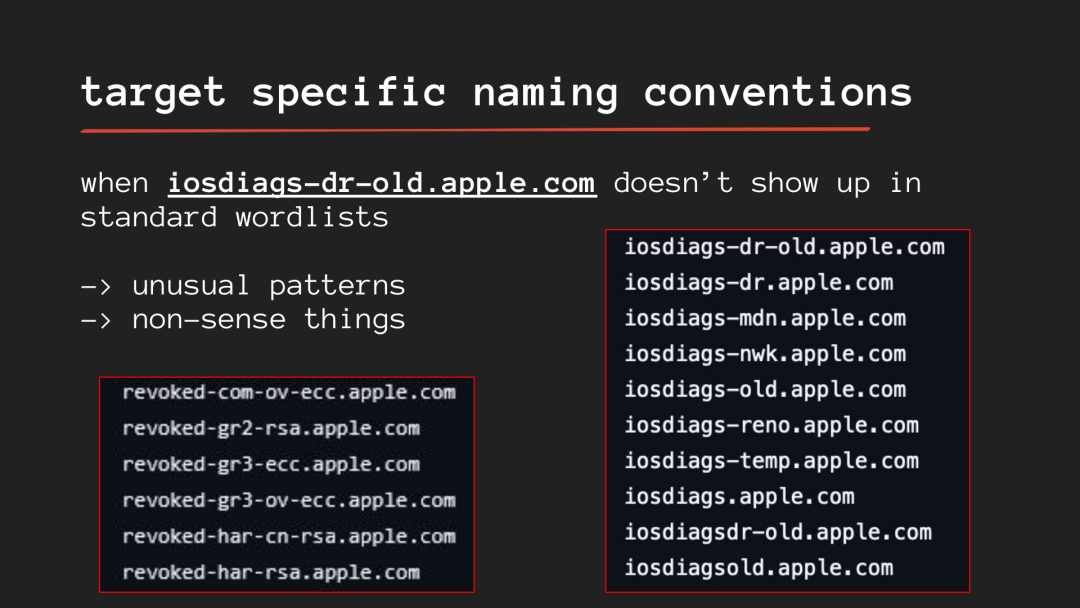
Task: Select revoked-har-rsa.apple.com entry
Action: pyautogui.click(x=271, y=572)
